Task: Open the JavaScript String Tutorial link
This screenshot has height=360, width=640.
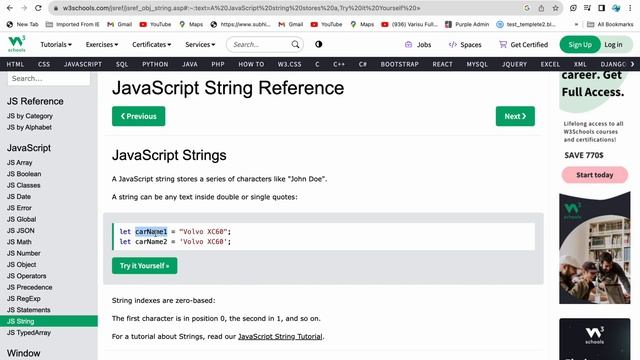Action: pyautogui.click(x=280, y=337)
